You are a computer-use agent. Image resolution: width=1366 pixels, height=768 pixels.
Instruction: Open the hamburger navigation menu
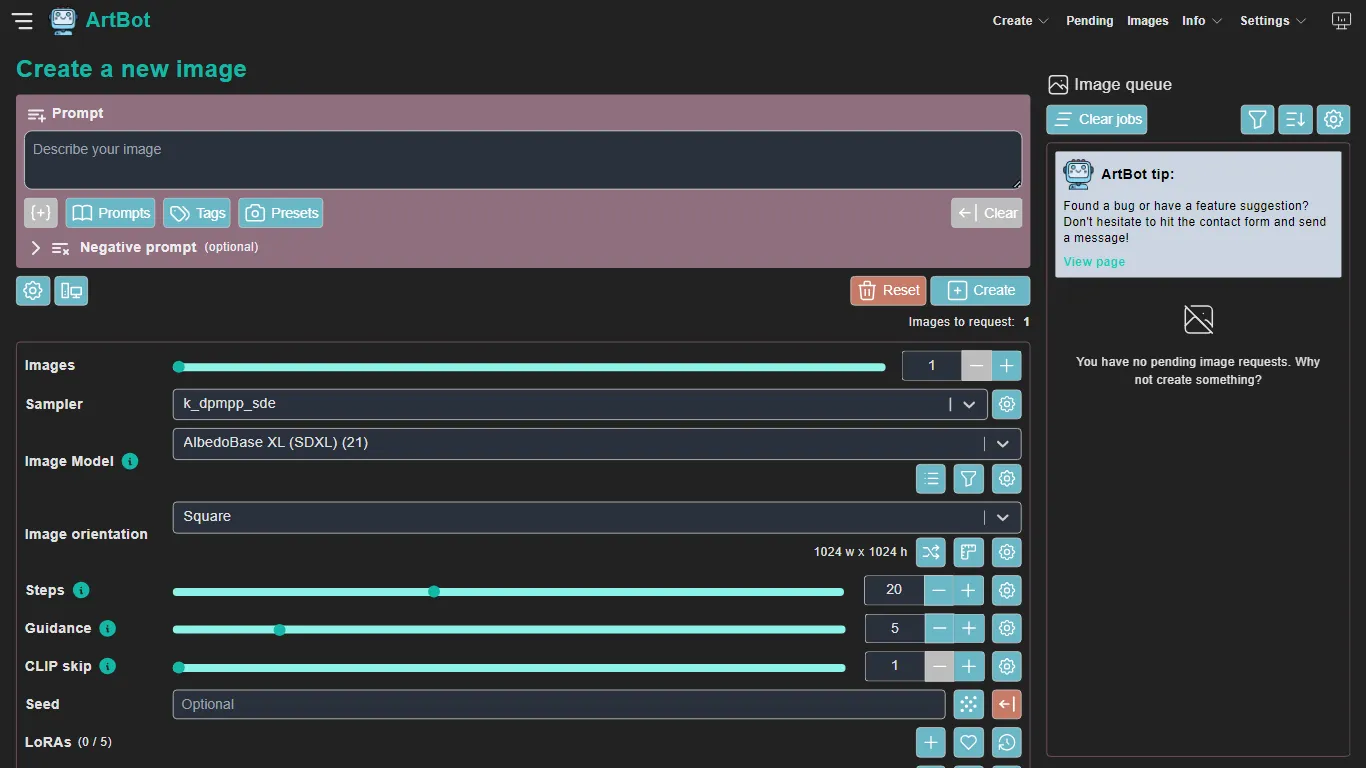(22, 21)
